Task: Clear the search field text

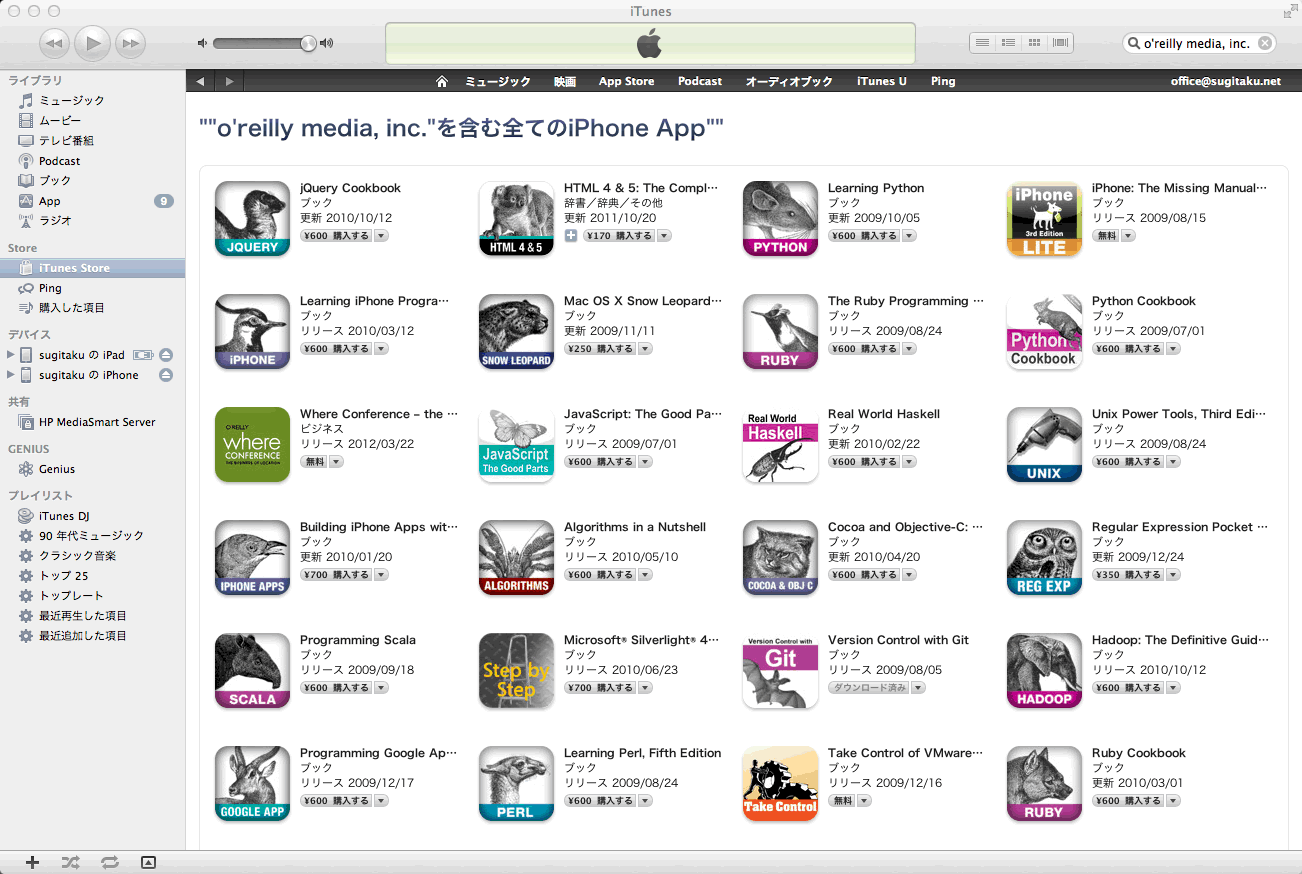Action: tap(1265, 43)
